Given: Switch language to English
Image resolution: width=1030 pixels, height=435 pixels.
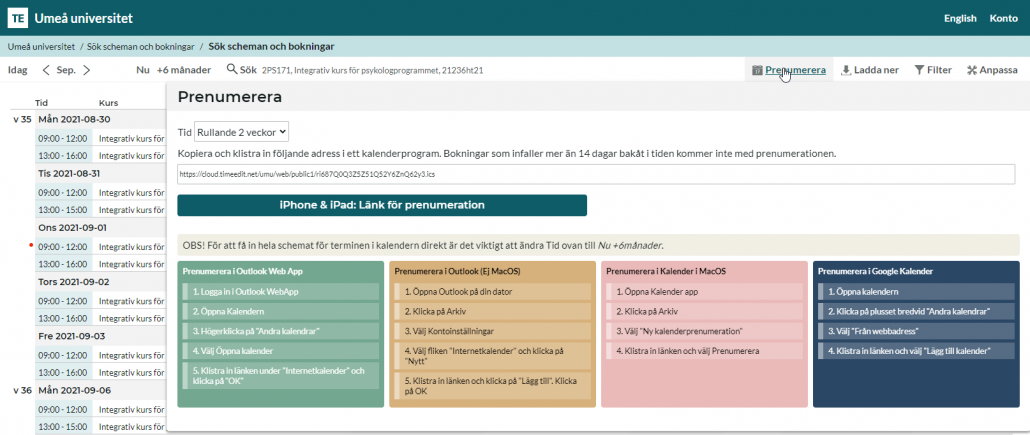Looking at the screenshot, I should click(960, 18).
